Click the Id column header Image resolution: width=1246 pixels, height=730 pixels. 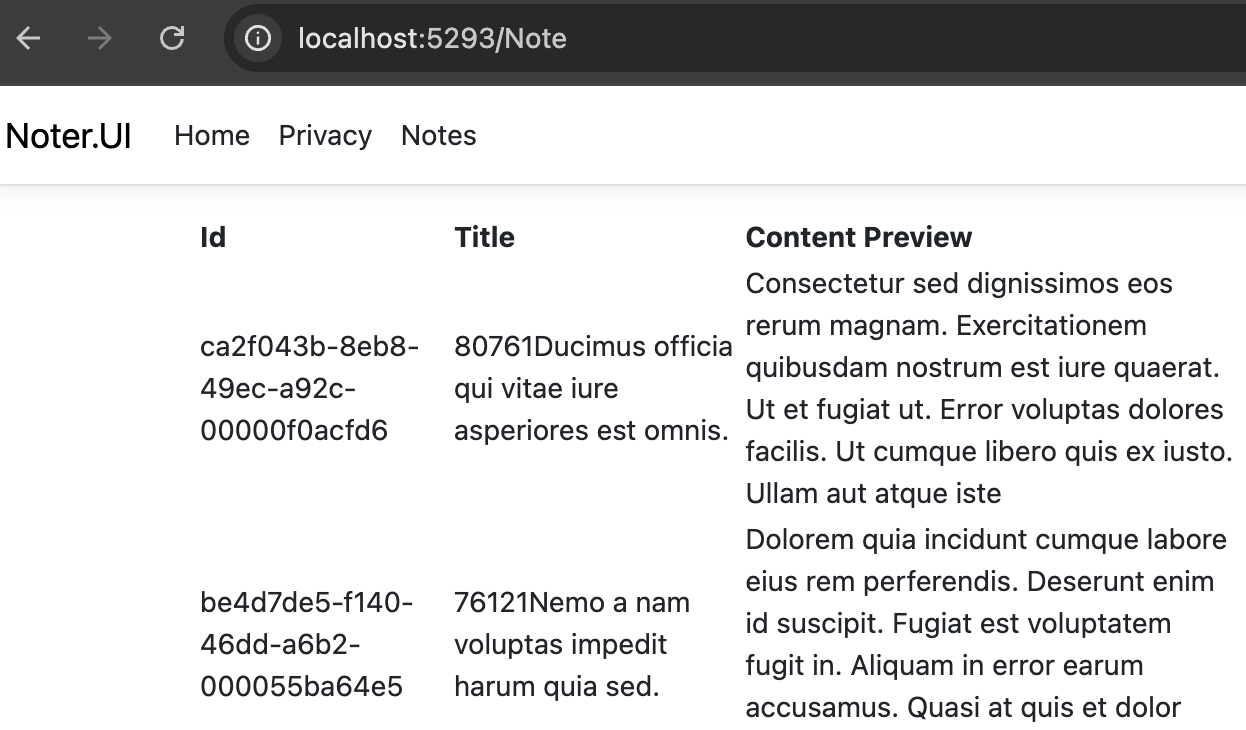tap(213, 237)
